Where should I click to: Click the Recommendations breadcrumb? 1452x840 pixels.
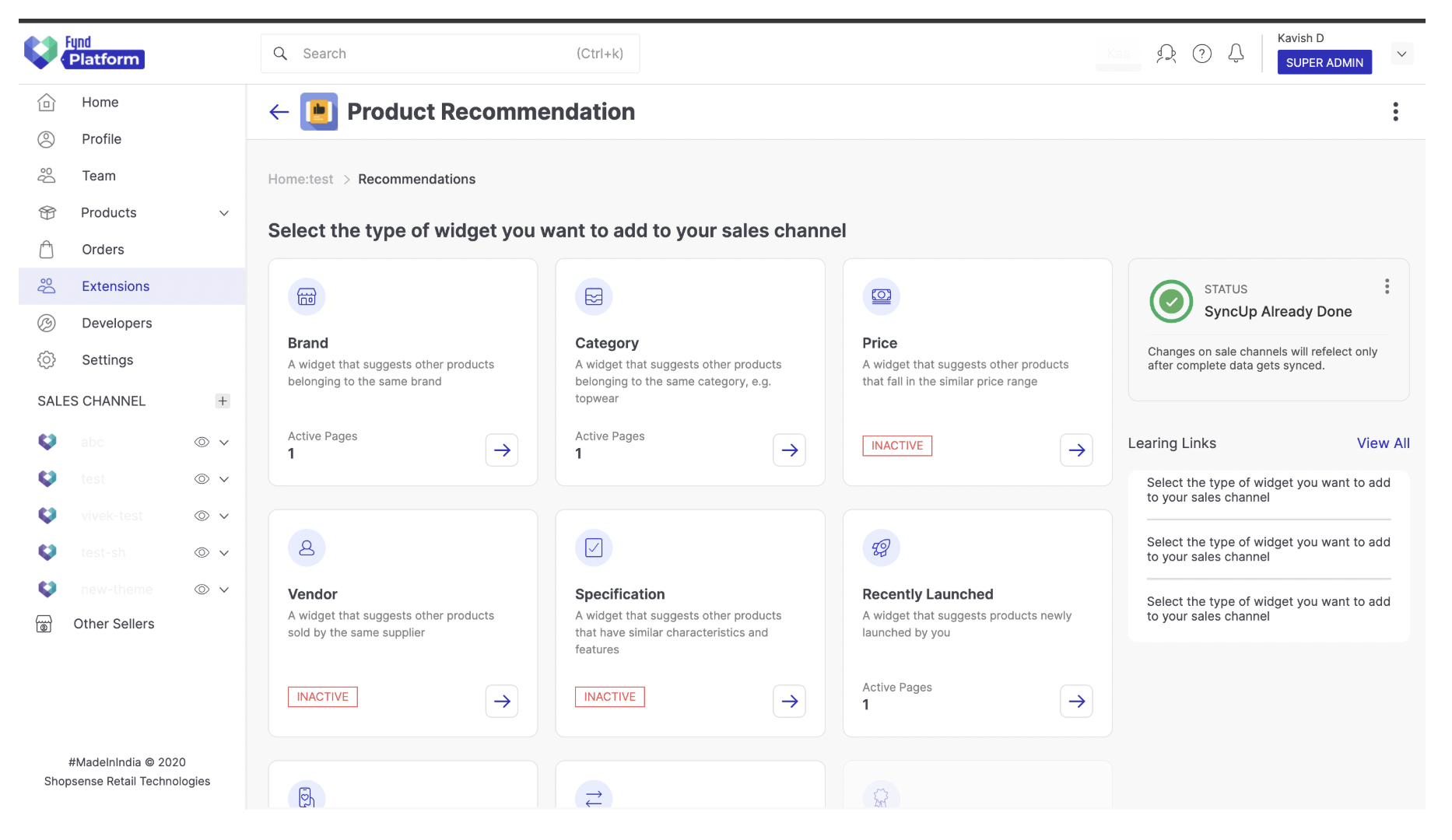point(416,179)
